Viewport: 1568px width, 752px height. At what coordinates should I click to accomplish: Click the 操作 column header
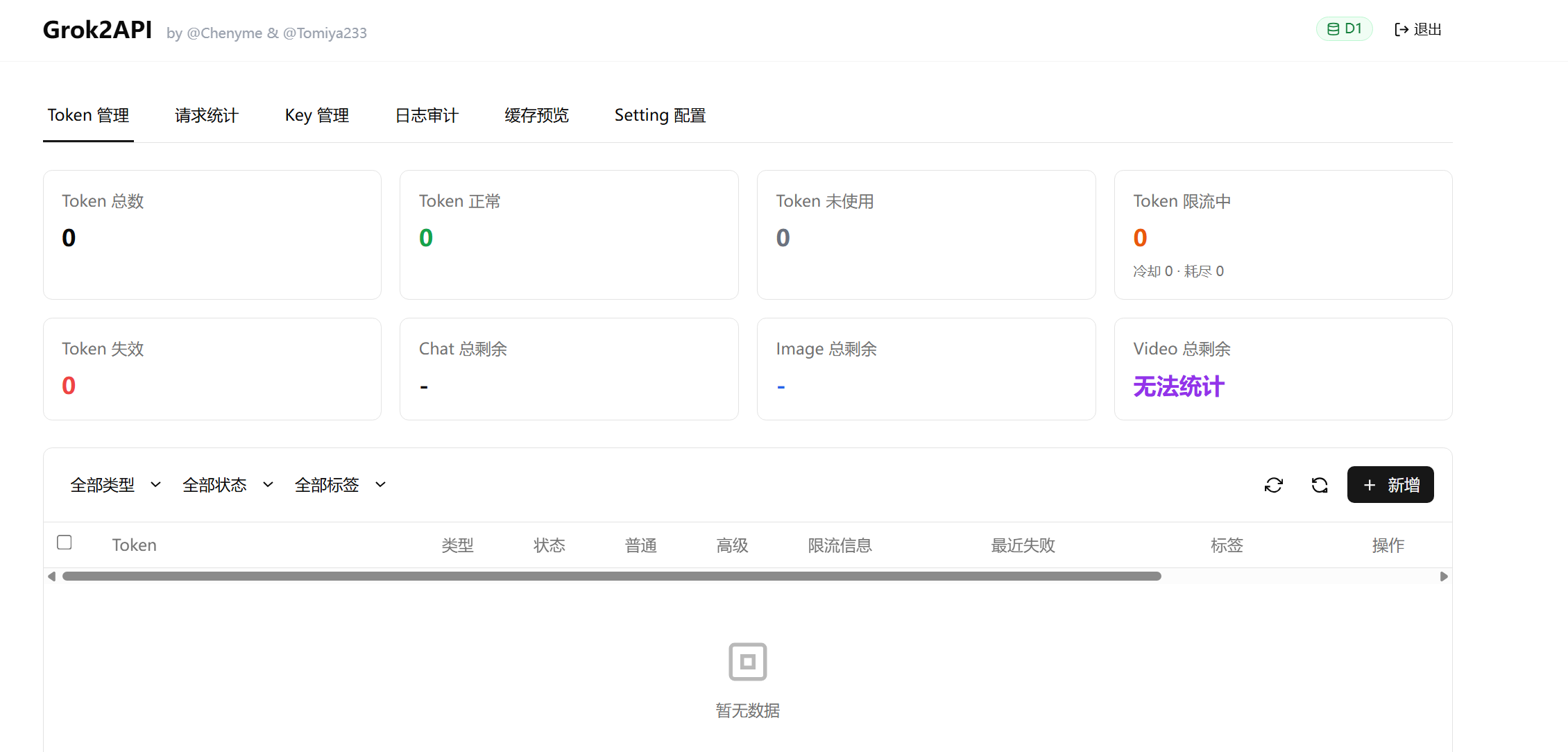1388,545
